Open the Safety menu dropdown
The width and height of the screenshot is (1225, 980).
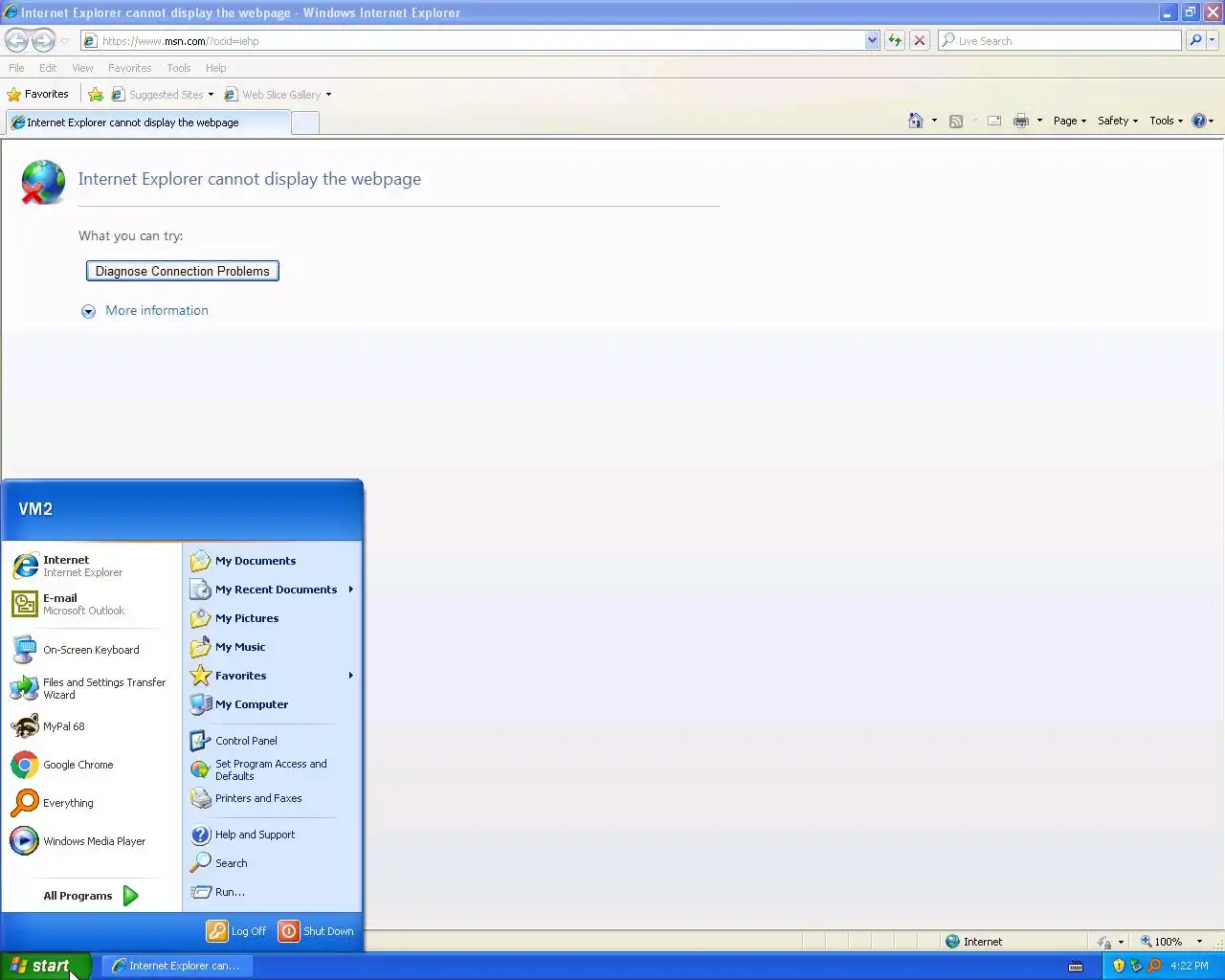pos(1118,121)
